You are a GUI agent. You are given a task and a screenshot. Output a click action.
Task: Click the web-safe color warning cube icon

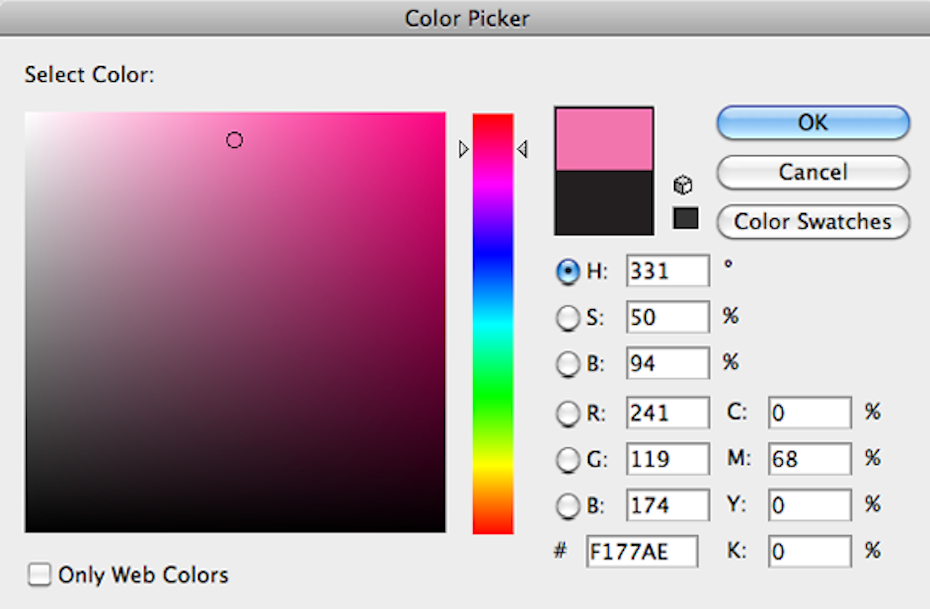[683, 186]
